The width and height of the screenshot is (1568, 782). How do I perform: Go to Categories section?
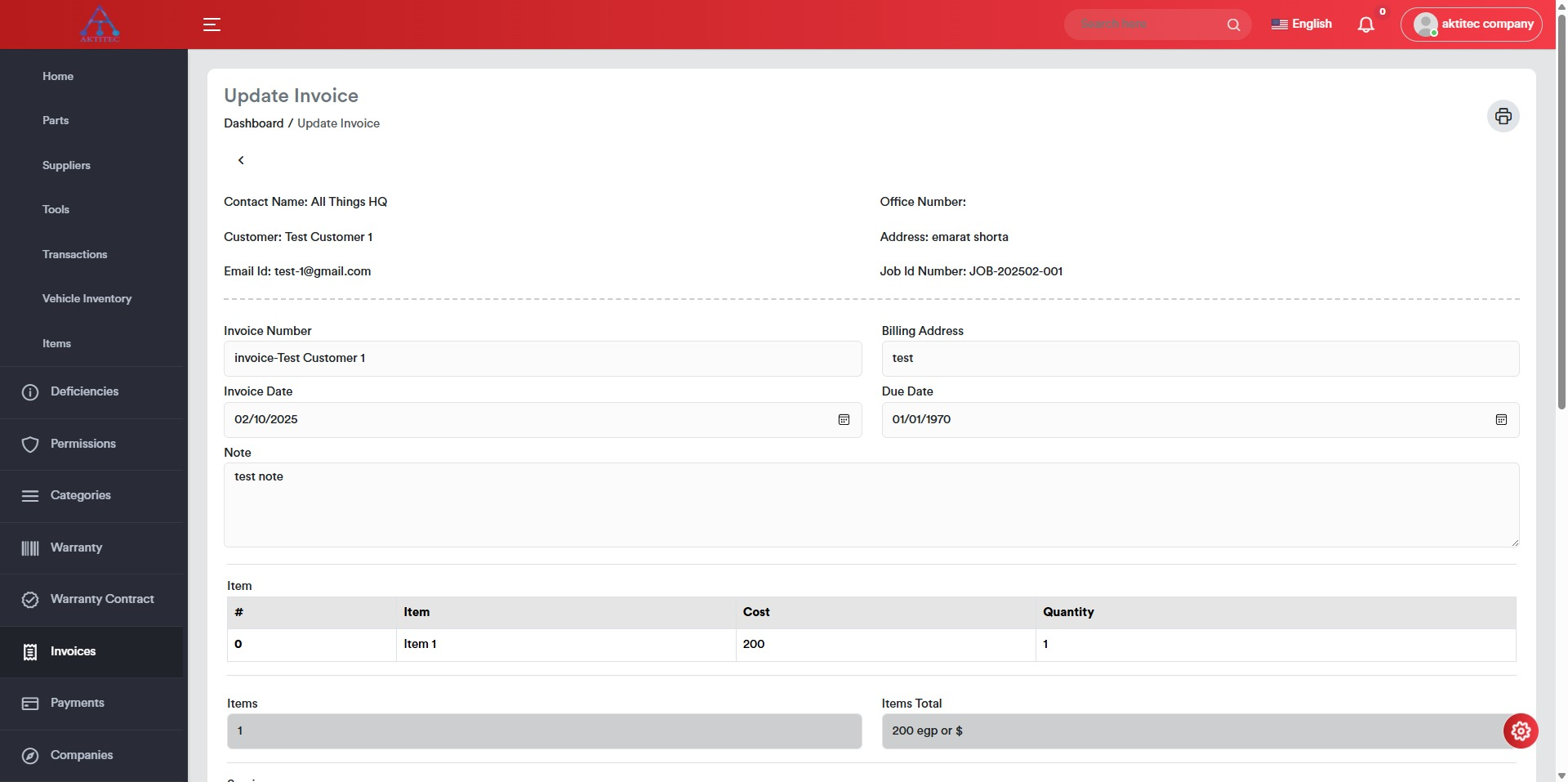tap(81, 495)
